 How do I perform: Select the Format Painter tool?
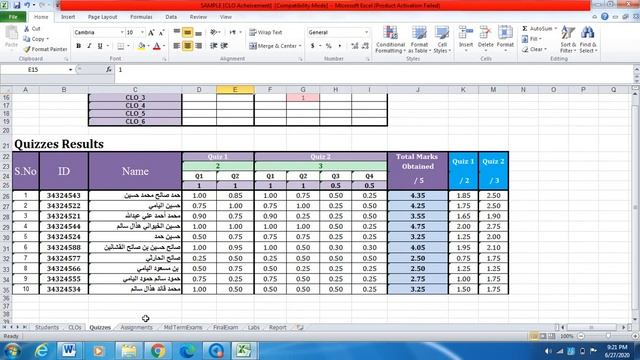(45, 49)
